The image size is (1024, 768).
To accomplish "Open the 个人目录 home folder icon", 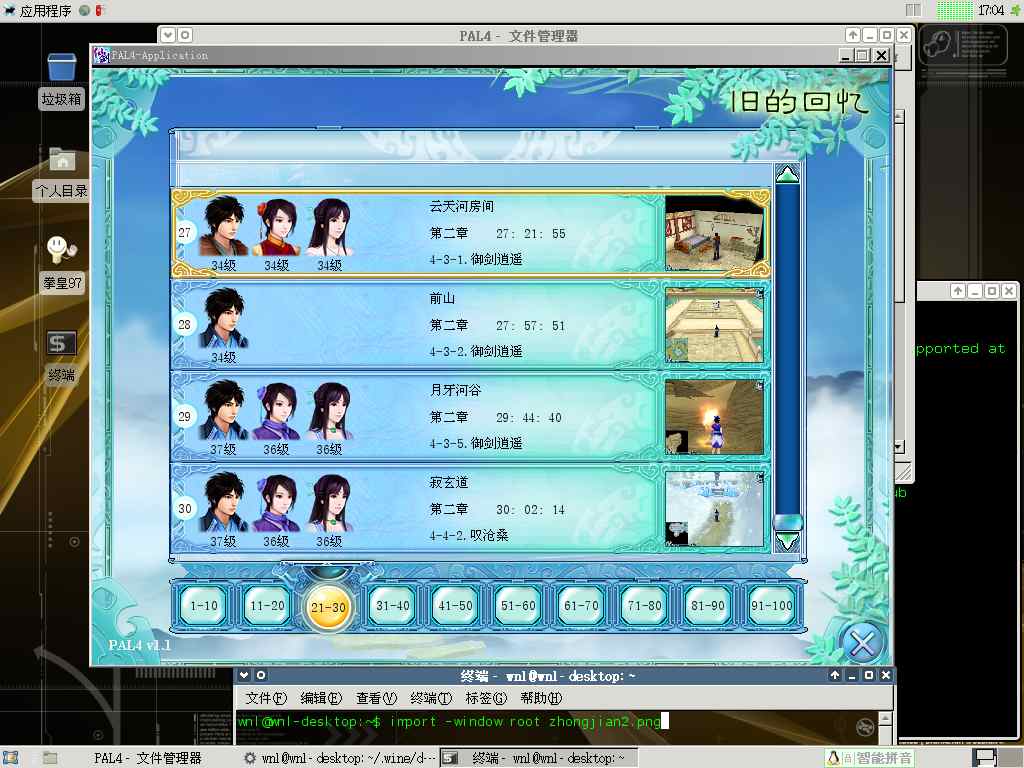I will pyautogui.click(x=61, y=173).
